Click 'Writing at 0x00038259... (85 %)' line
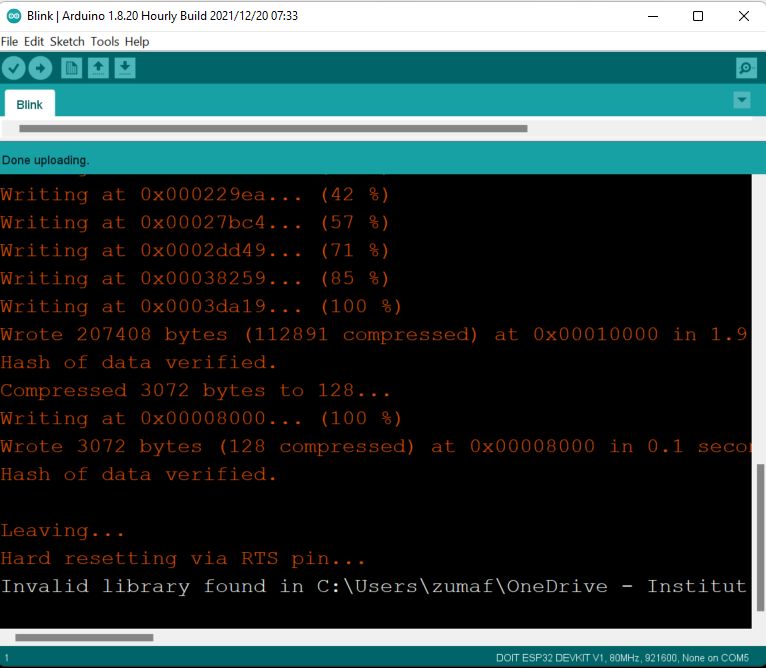Viewport: 766px width, 668px height. point(195,279)
